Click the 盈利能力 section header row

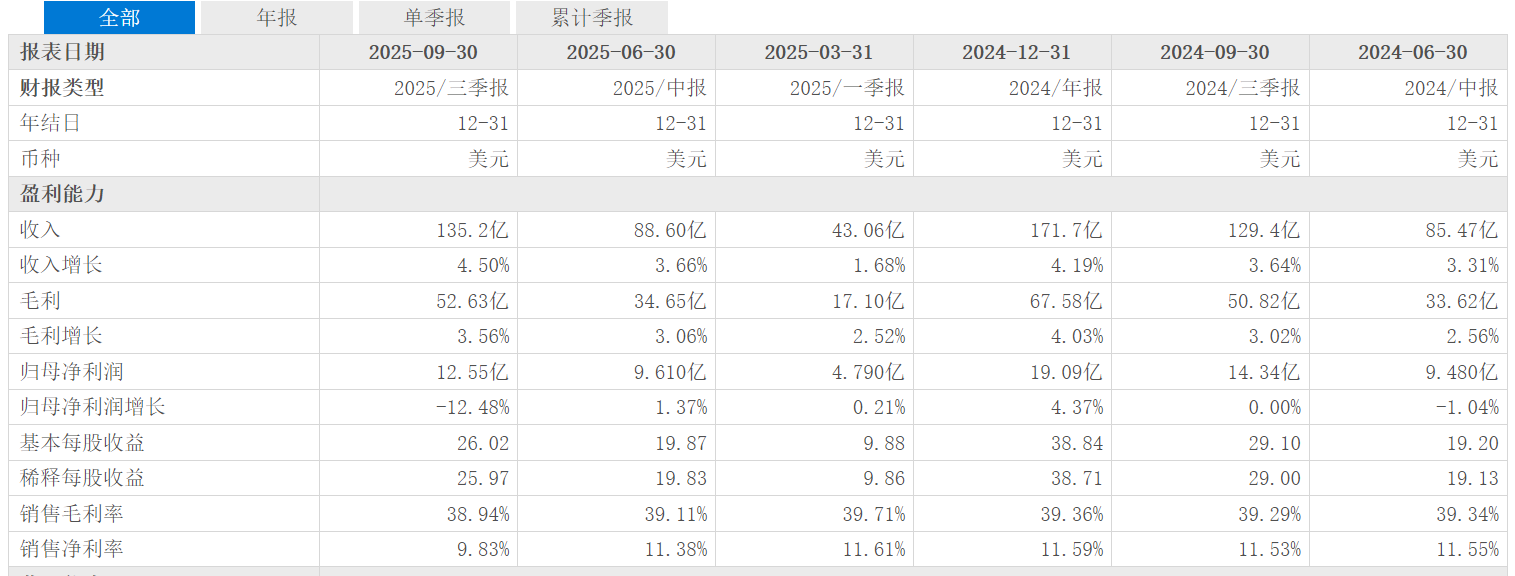click(758, 194)
